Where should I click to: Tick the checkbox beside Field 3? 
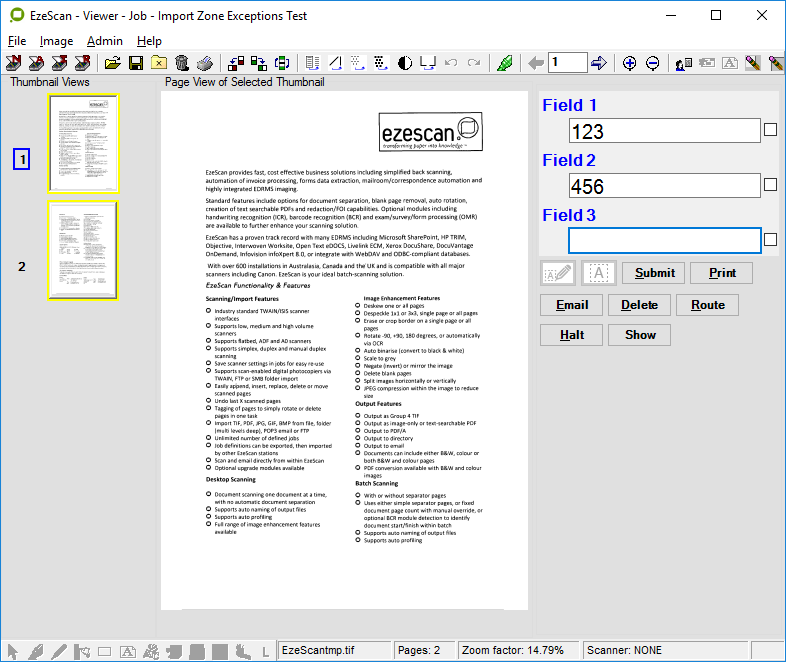[x=770, y=240]
